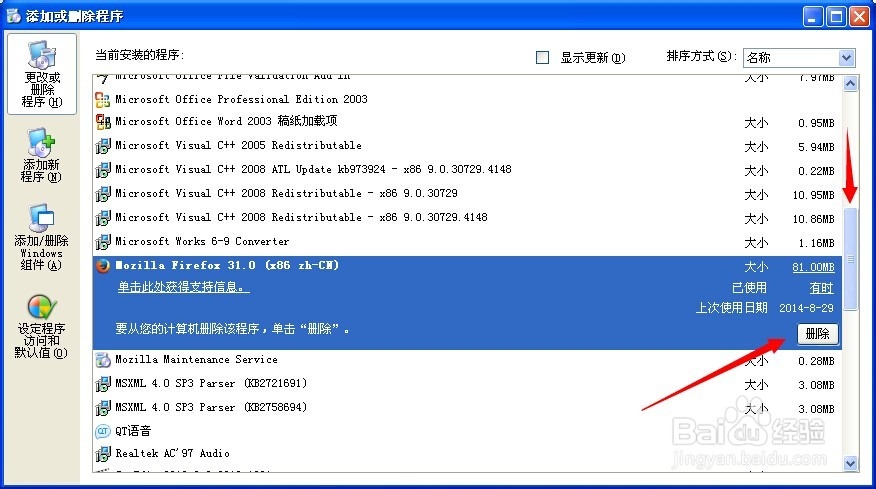Select Microsoft Works 6-9 Converter entry

[x=202, y=241]
